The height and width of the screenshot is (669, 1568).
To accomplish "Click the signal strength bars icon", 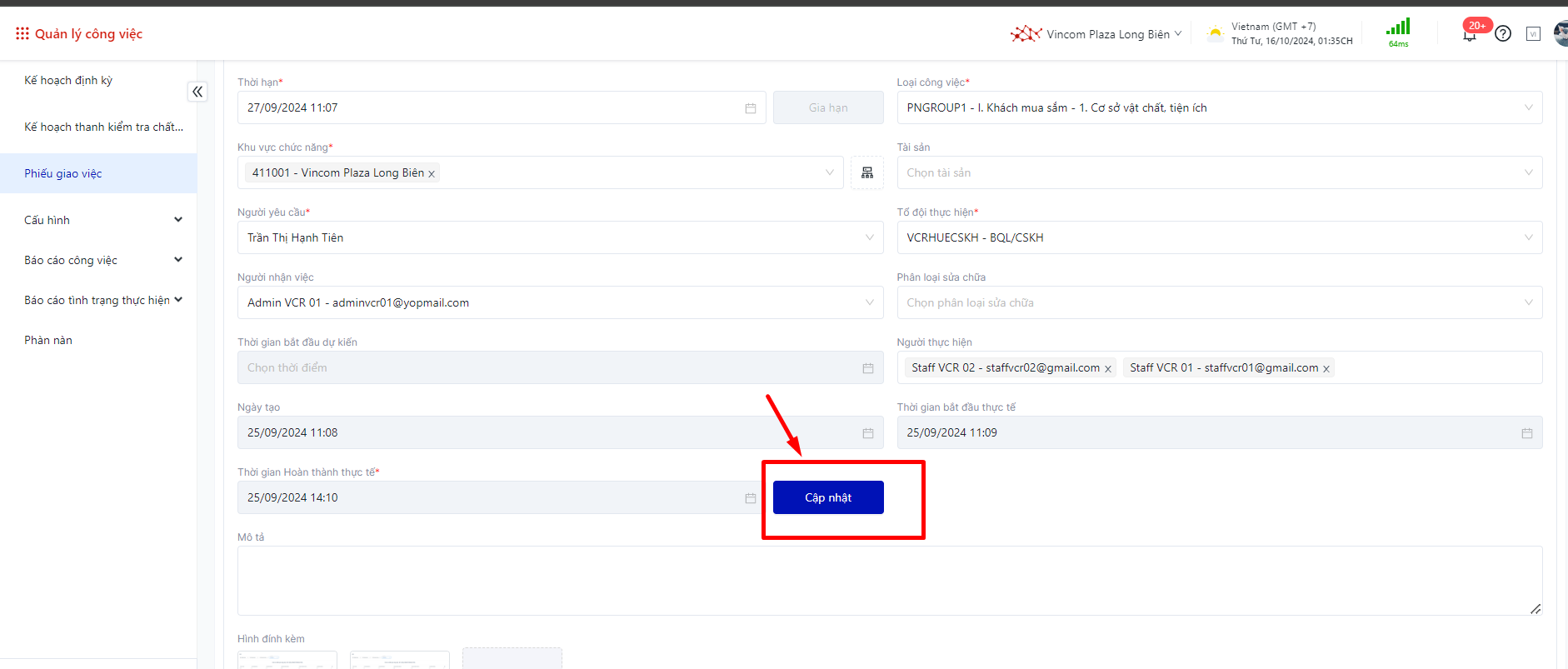I will tap(1398, 27).
